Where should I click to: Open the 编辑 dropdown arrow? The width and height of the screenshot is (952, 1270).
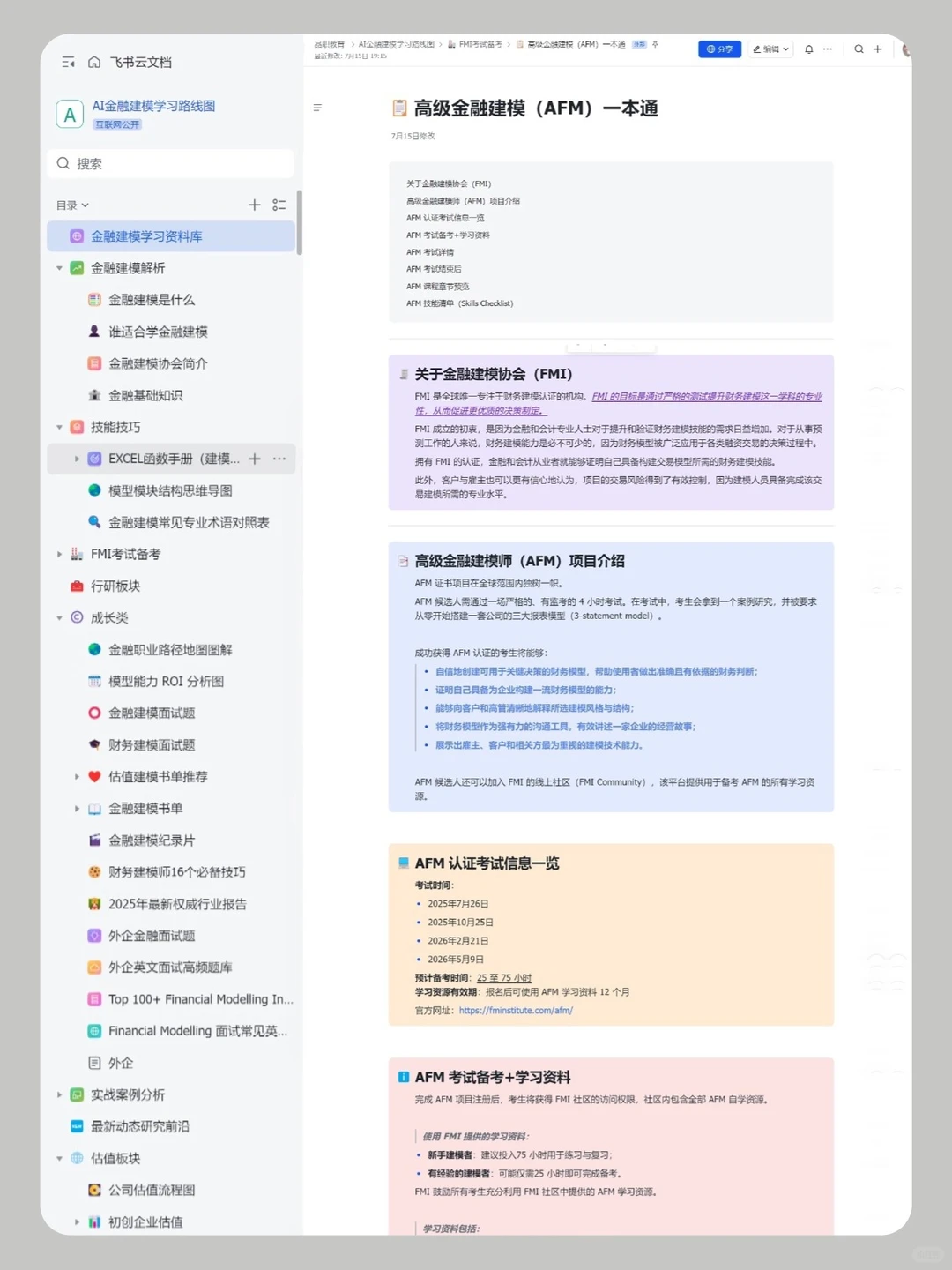pyautogui.click(x=787, y=49)
